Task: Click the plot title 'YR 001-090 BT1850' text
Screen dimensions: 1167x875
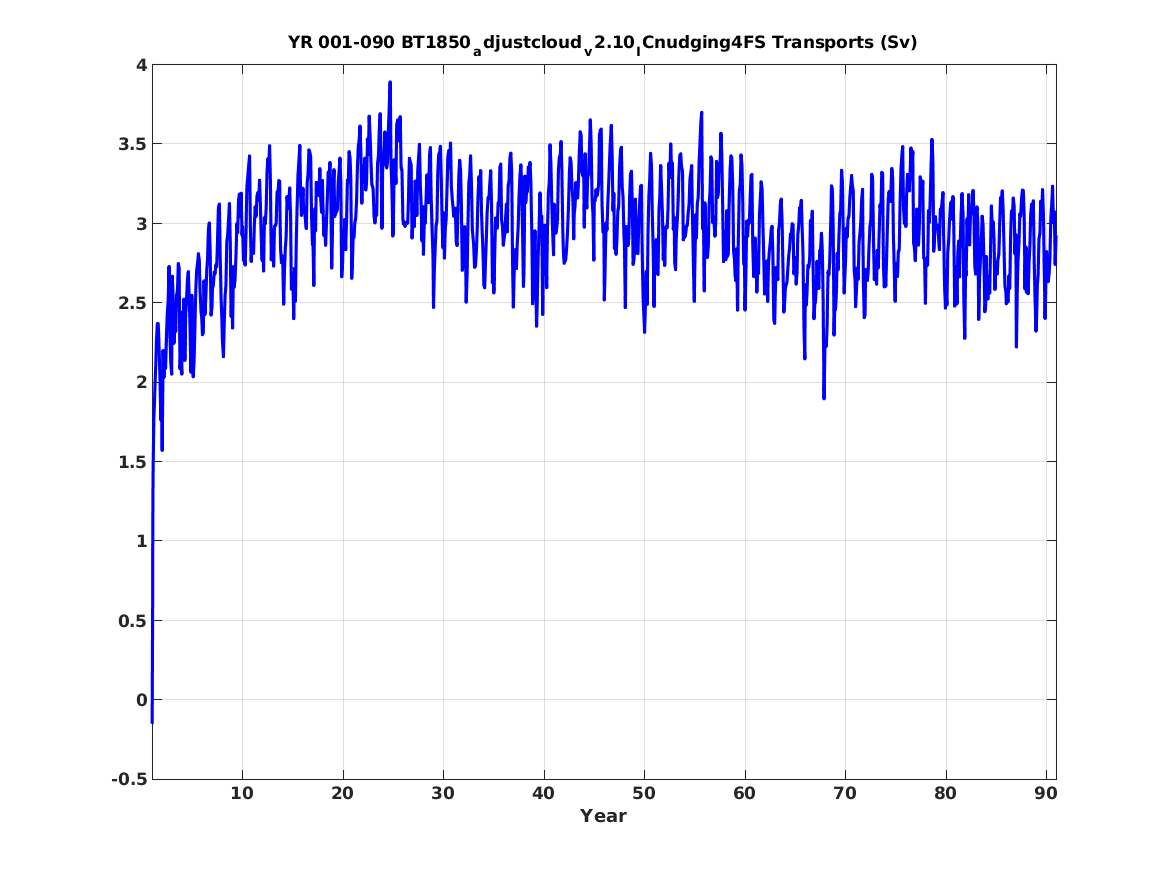Action: point(379,42)
